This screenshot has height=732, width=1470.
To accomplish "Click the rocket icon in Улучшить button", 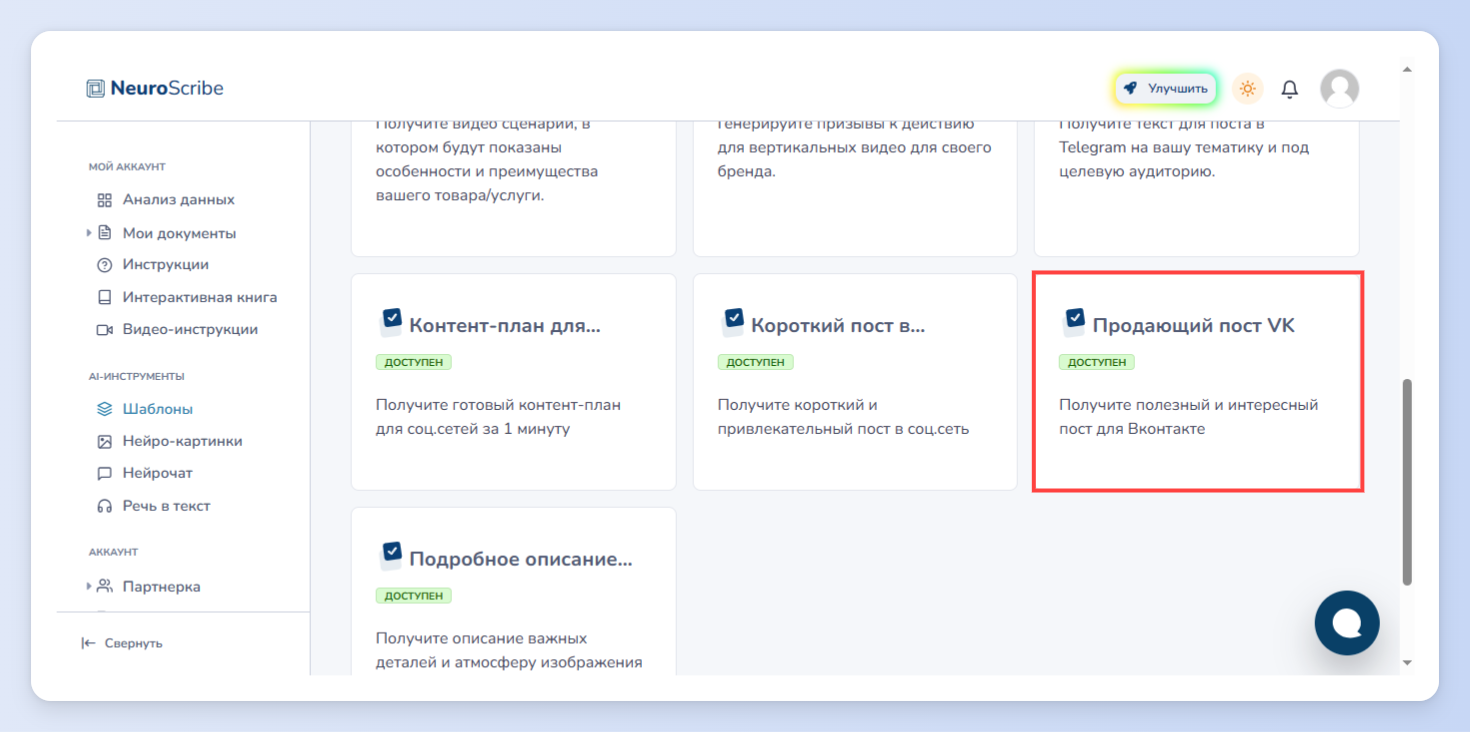I will tap(1131, 88).
